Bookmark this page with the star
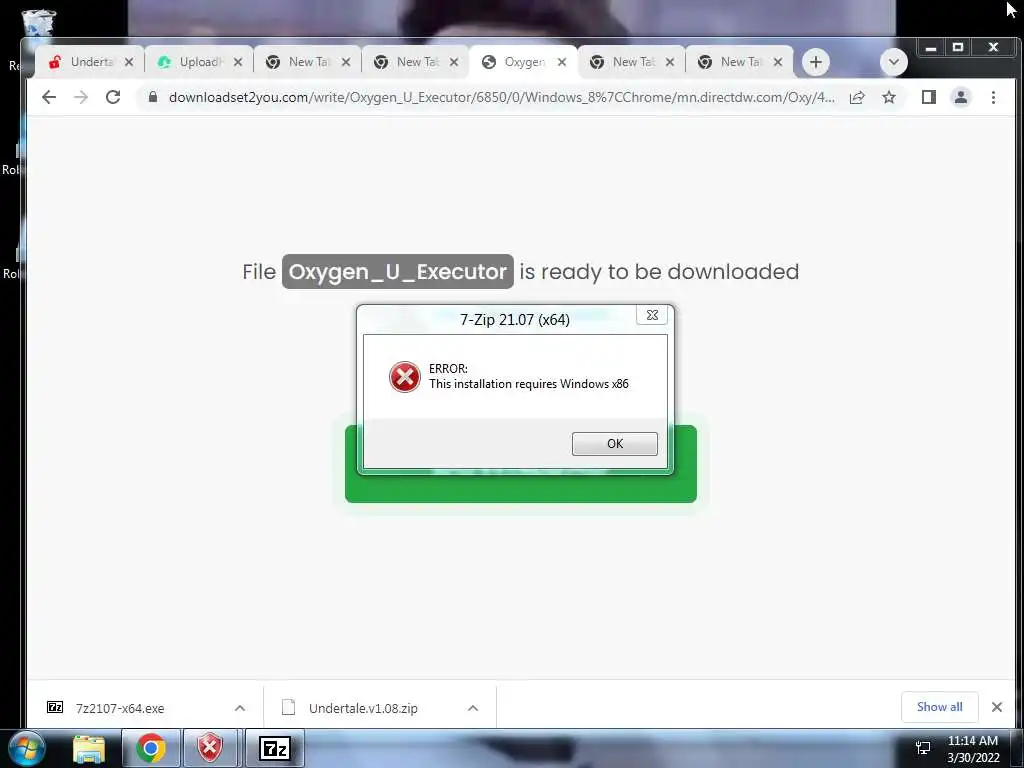This screenshot has height=768, width=1024. pyautogui.click(x=889, y=97)
